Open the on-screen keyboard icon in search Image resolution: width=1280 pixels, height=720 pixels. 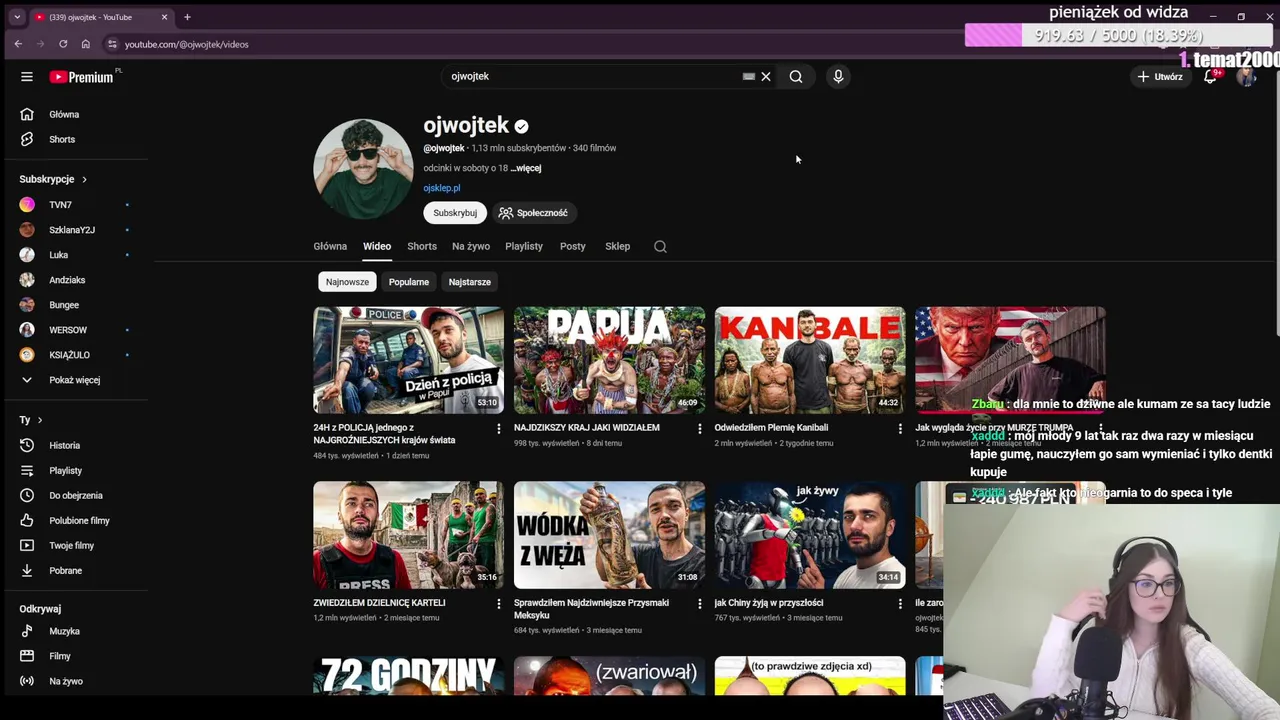pyautogui.click(x=749, y=76)
